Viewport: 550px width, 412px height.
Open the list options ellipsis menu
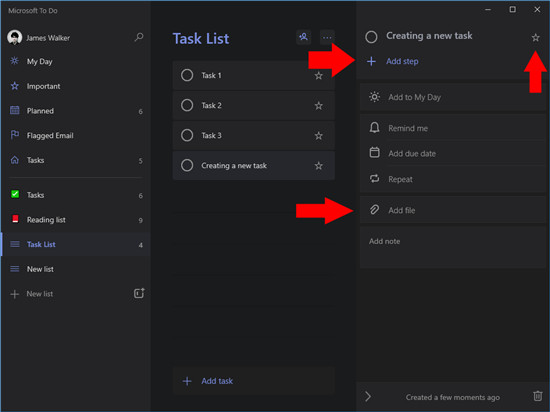(327, 37)
